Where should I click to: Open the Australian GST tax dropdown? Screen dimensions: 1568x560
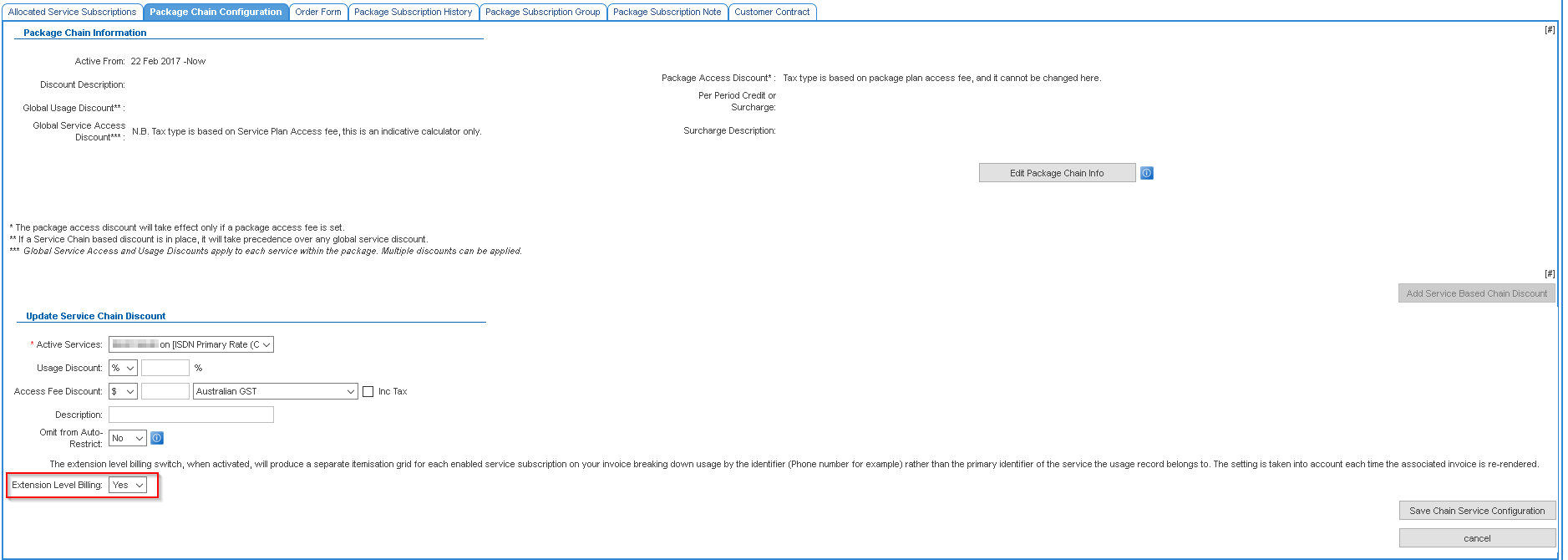click(x=275, y=391)
